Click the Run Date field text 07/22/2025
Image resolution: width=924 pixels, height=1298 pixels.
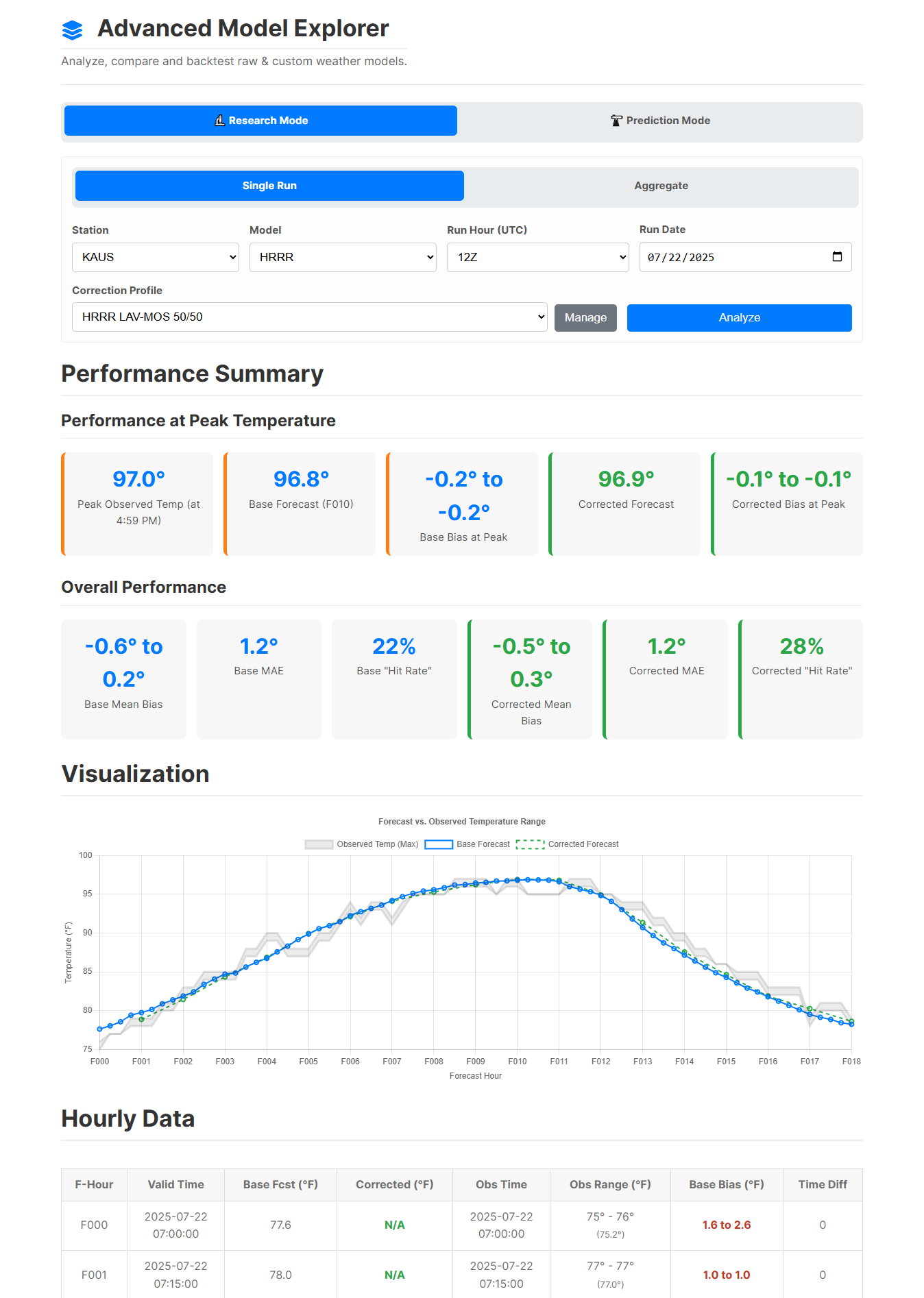681,258
